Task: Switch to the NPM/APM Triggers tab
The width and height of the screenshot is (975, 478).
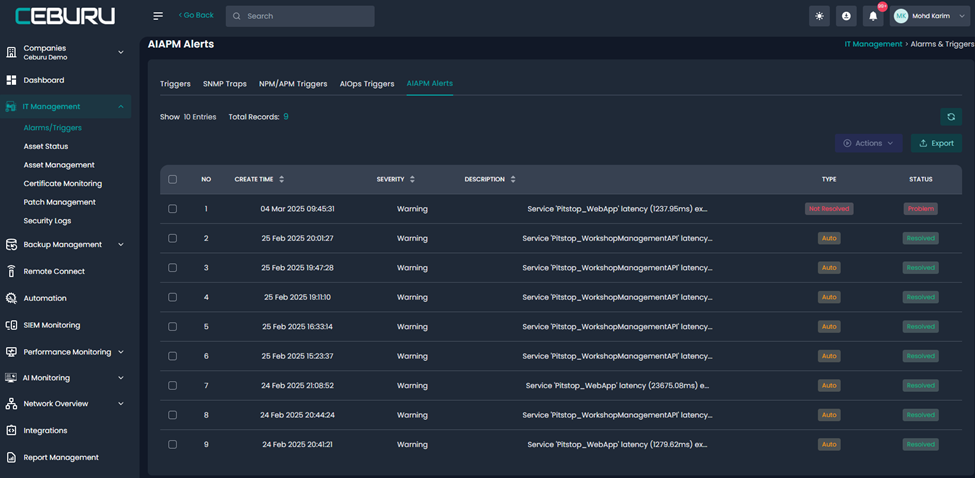Action: coord(293,84)
